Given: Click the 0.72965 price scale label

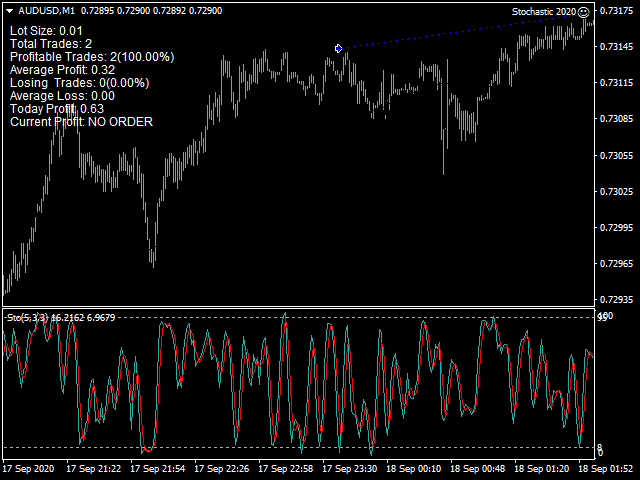Looking at the screenshot, I should [x=616, y=264].
